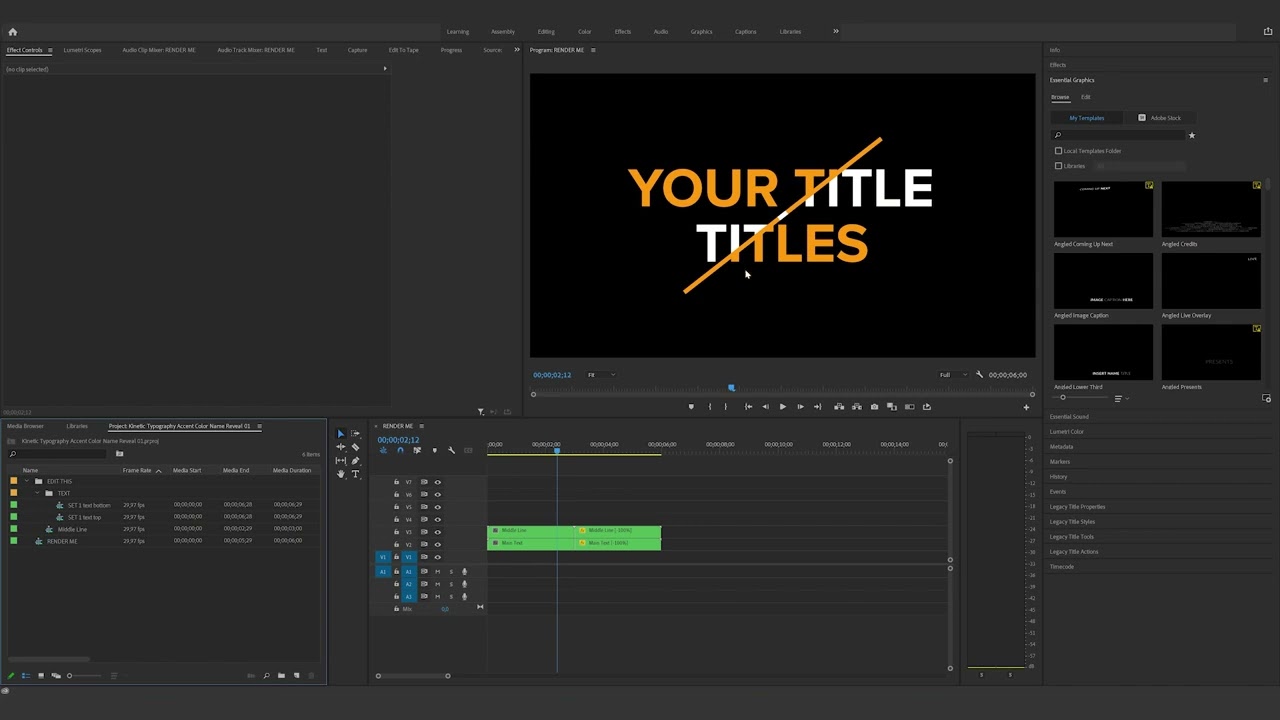Toggle timeline snapping magnet icon
Image resolution: width=1280 pixels, height=720 pixels.
[400, 451]
